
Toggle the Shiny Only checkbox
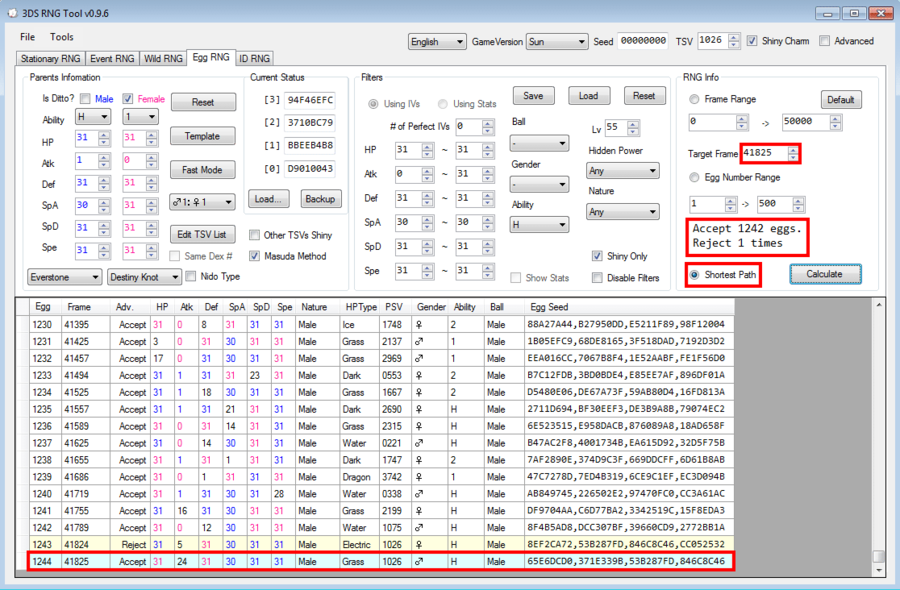[597, 256]
